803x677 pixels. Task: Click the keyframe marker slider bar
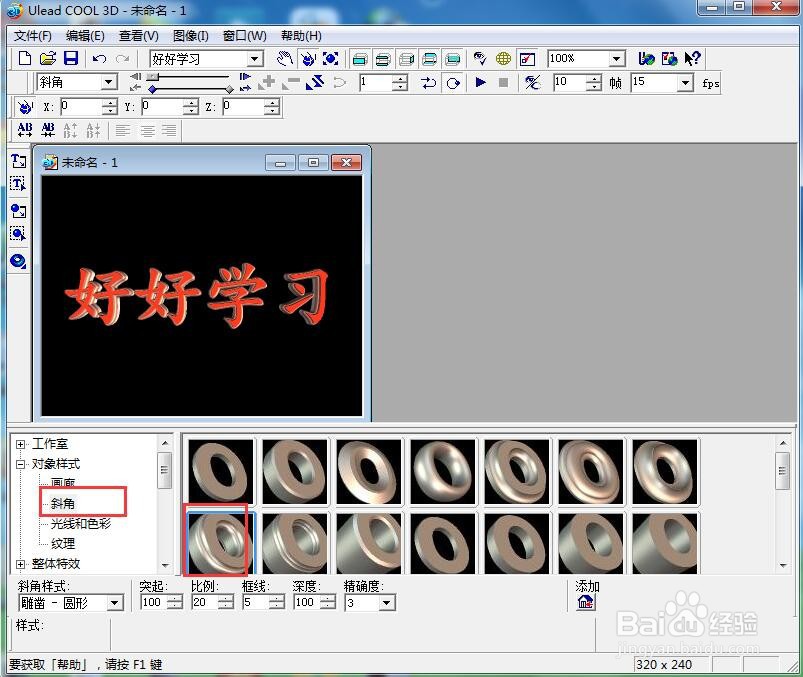point(191,89)
